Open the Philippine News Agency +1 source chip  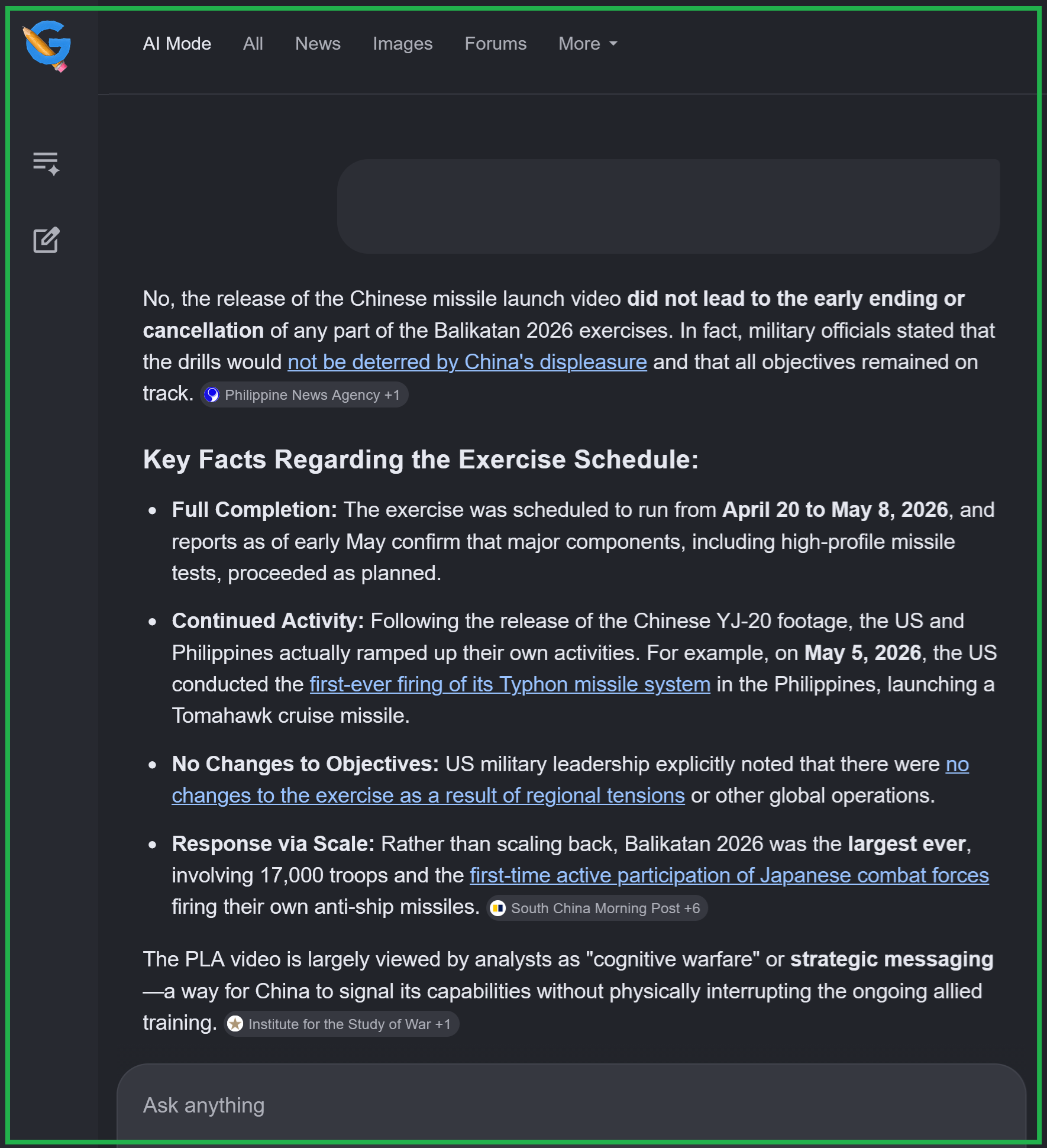pyautogui.click(x=304, y=395)
